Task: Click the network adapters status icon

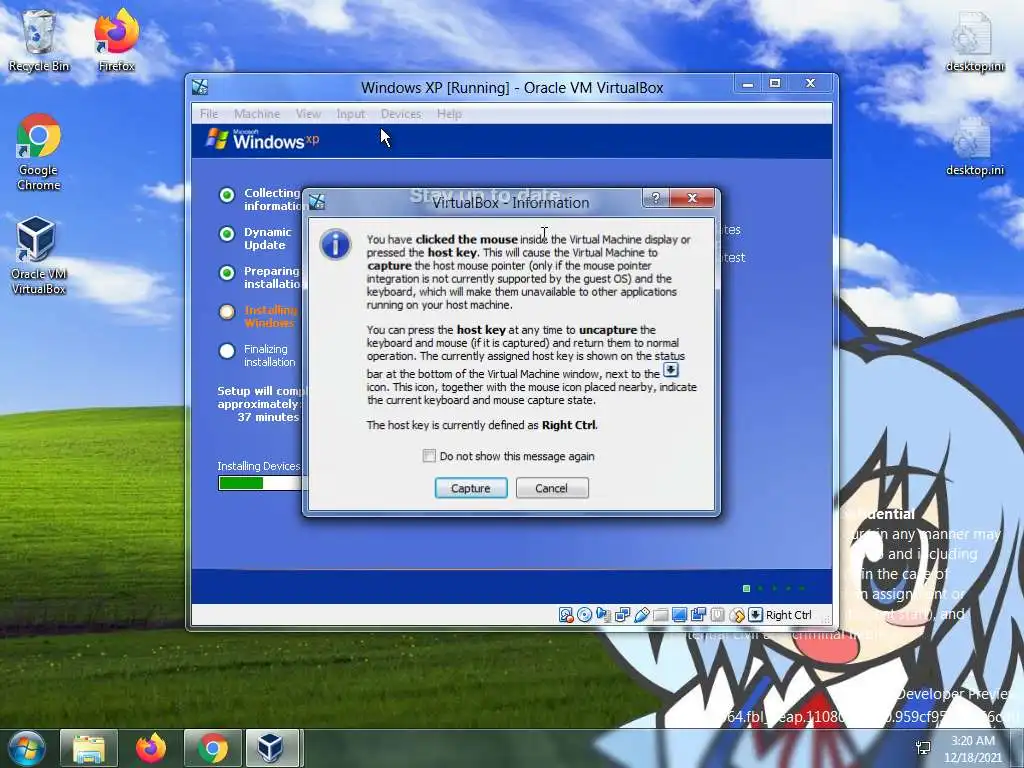Action: click(x=622, y=615)
